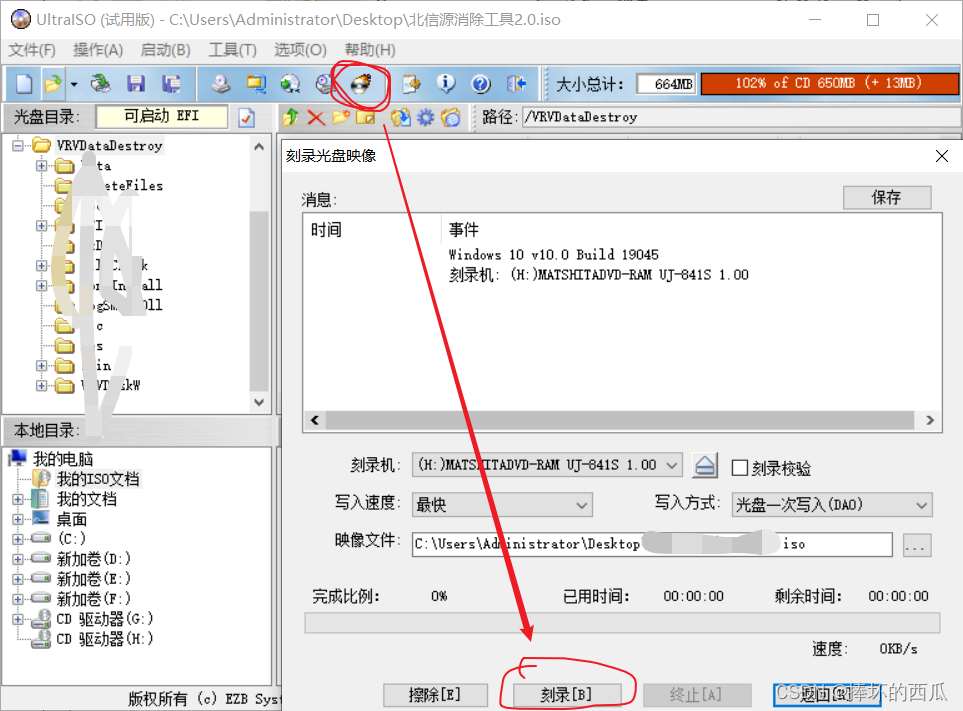Click the image properties checkmark icon
The width and height of the screenshot is (963, 711).
(x=247, y=117)
